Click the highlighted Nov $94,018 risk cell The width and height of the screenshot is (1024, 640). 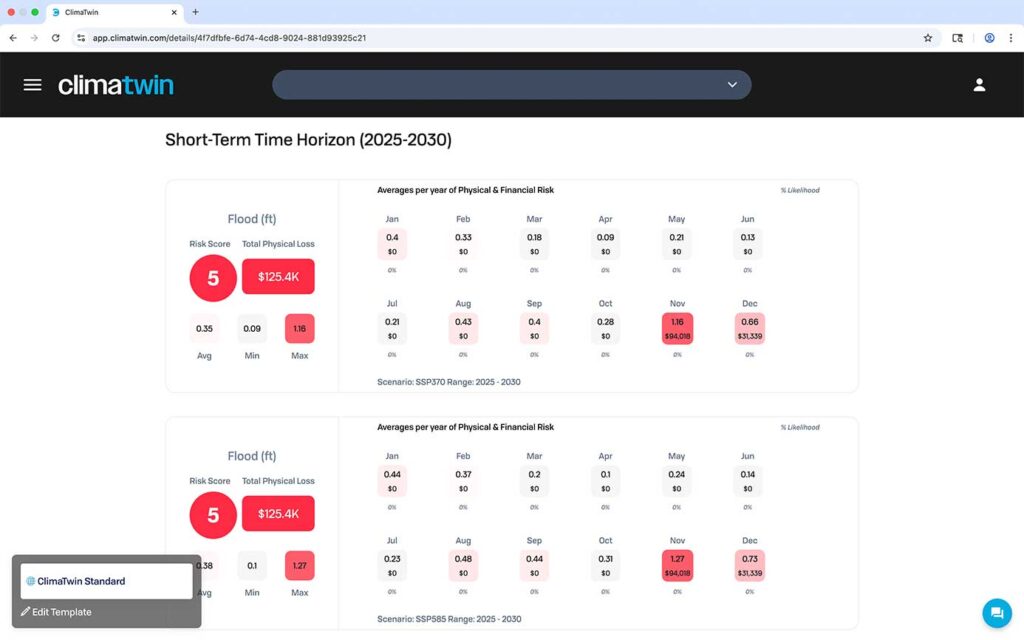677,328
